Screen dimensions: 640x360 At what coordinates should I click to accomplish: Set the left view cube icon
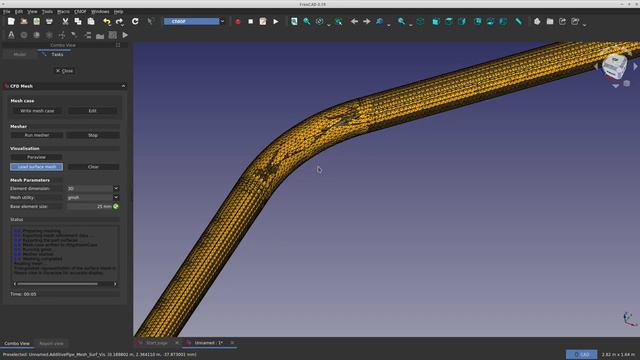tap(503, 21)
